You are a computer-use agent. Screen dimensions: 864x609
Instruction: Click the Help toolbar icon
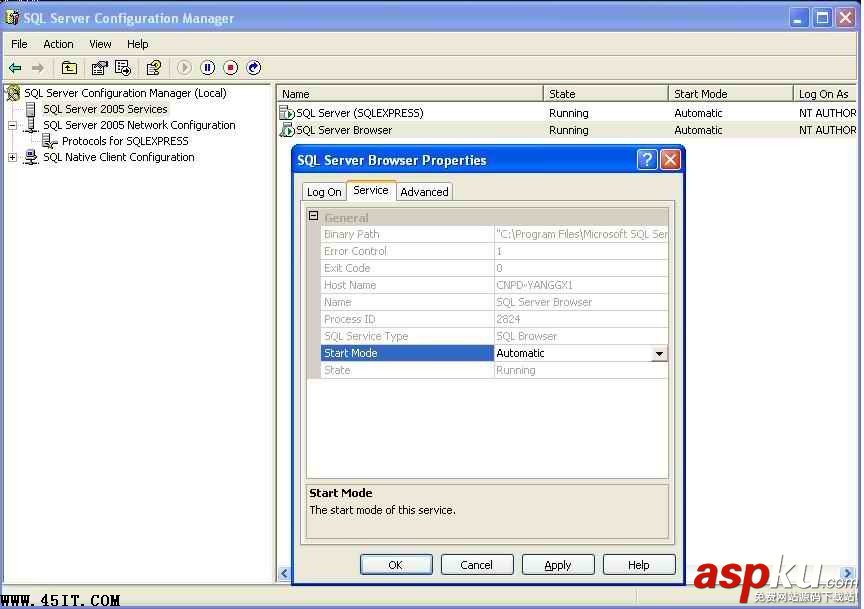[x=154, y=68]
